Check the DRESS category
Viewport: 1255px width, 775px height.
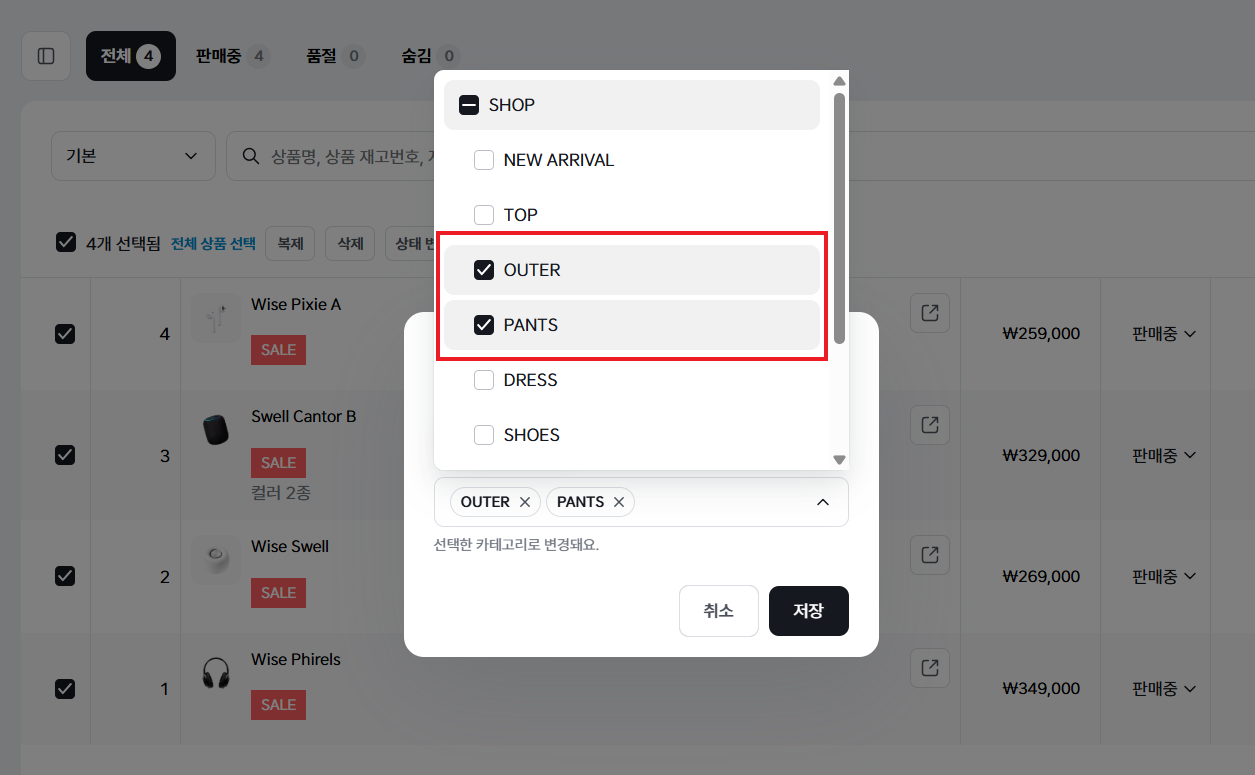[484, 380]
